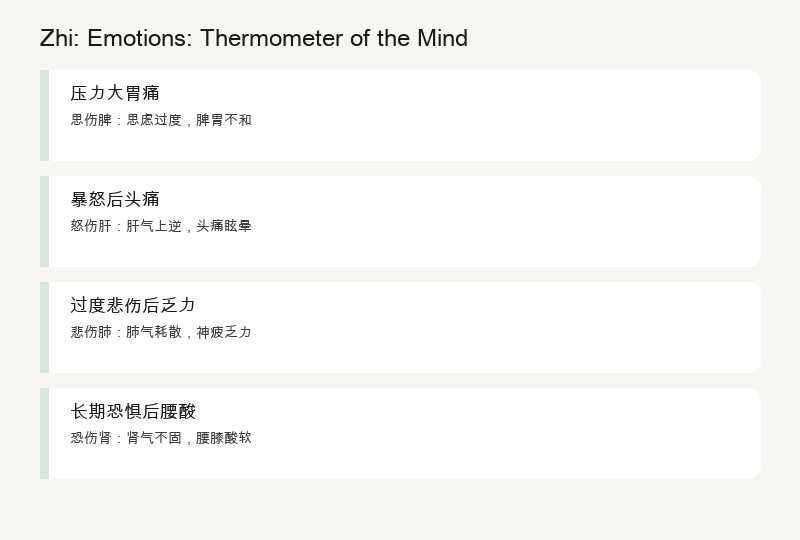The image size is (800, 540).
Task: Click the 恐伤肾 description text
Action: click(x=161, y=438)
